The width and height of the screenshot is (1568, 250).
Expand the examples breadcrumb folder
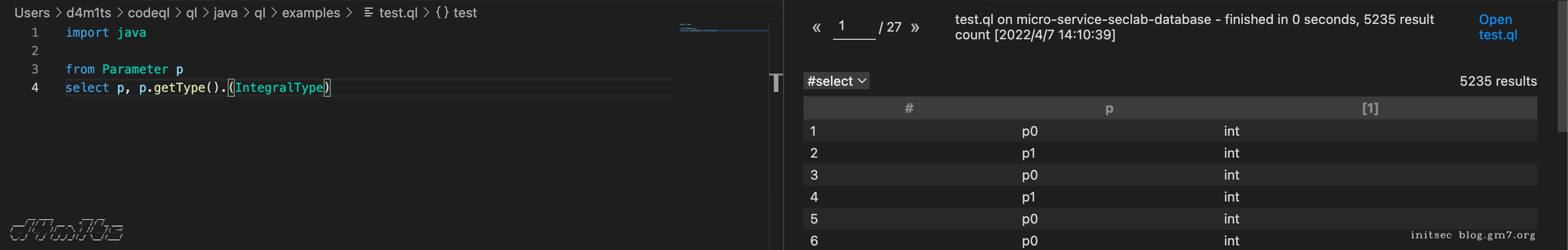tap(310, 13)
